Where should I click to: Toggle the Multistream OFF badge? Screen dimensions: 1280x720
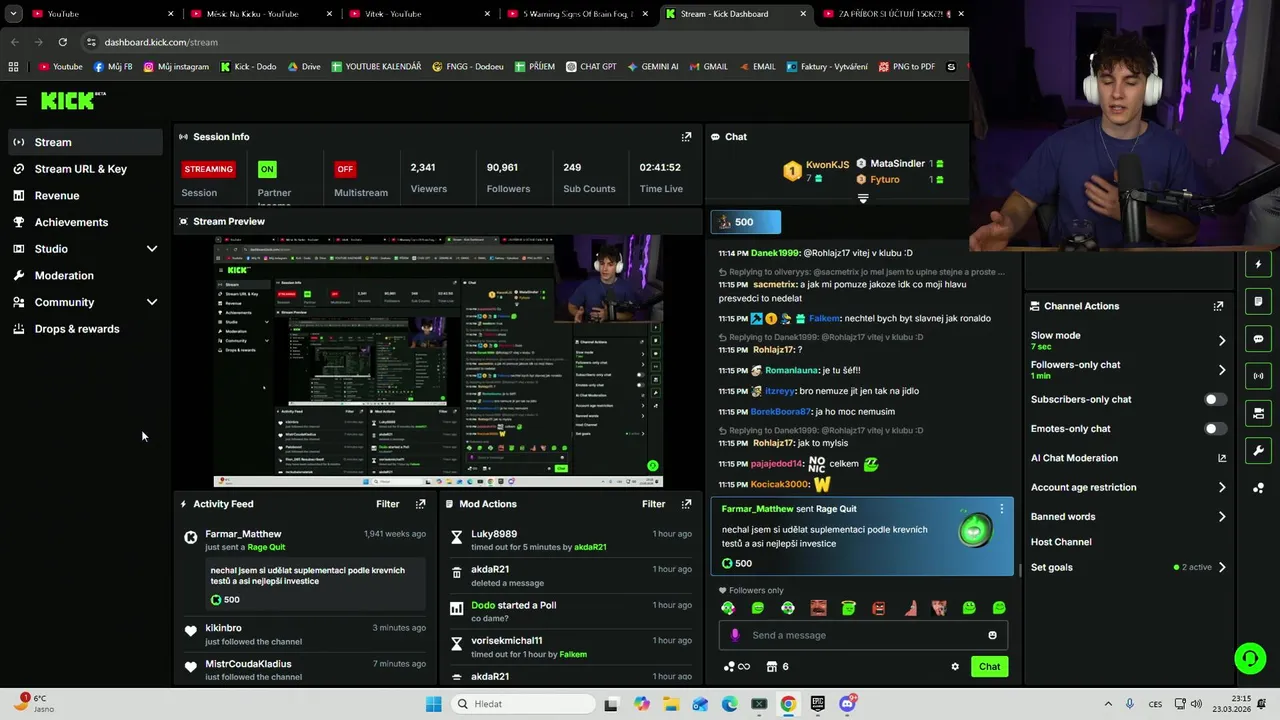pos(345,169)
